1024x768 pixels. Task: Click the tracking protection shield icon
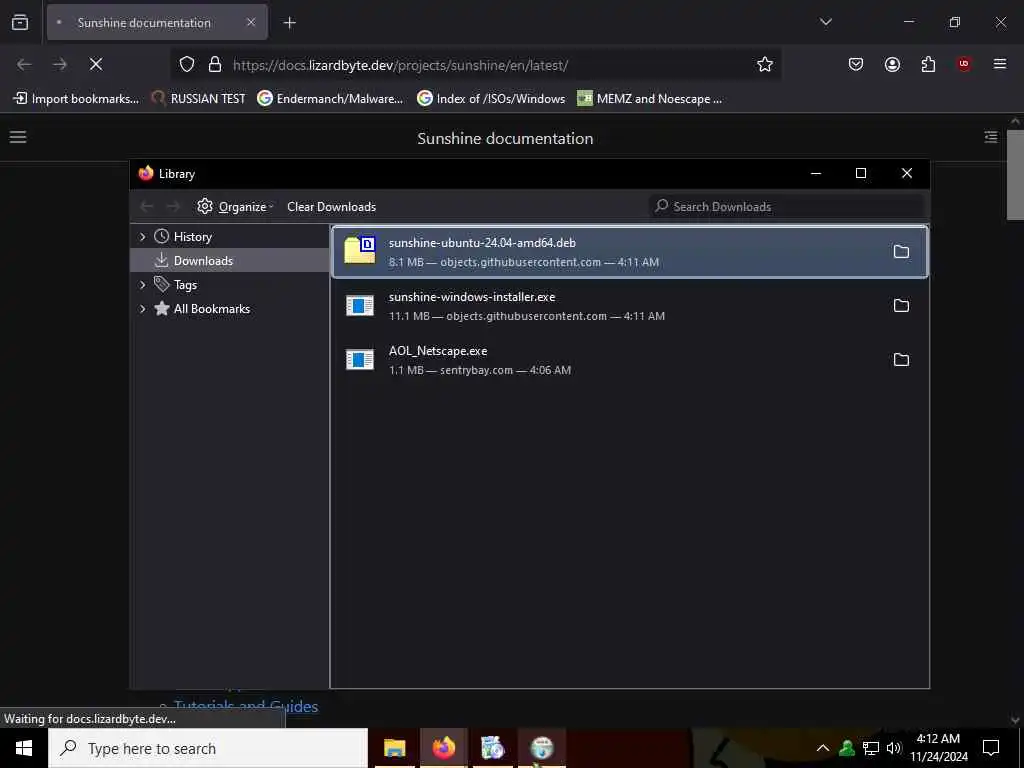point(187,65)
